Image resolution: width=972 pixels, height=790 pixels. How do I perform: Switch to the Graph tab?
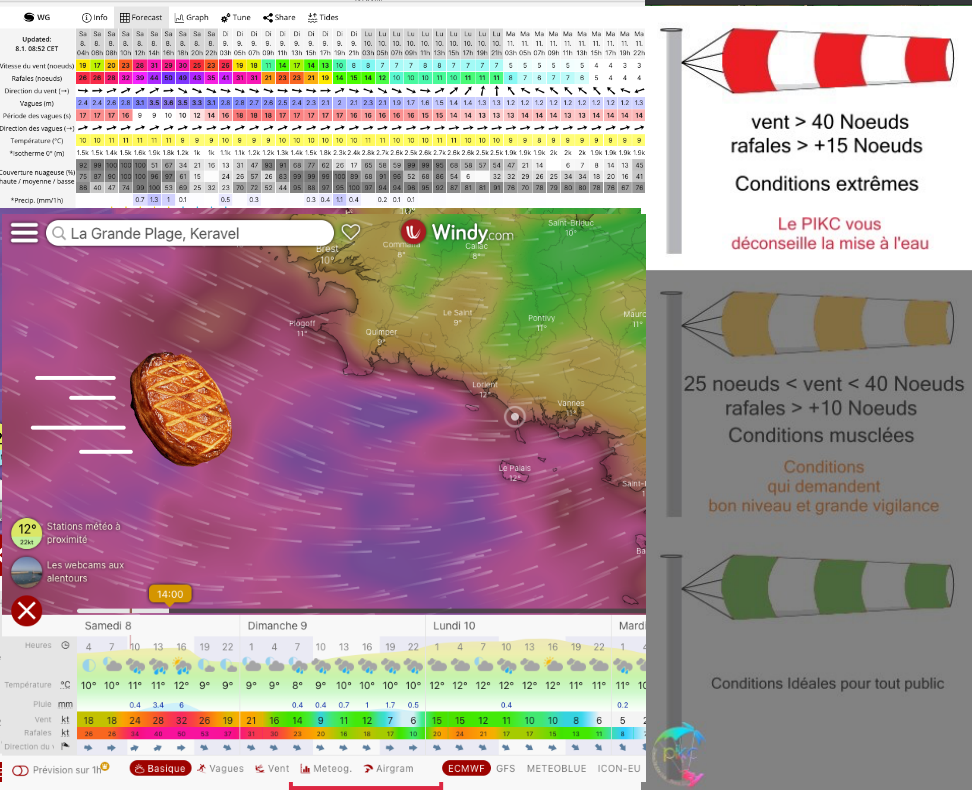click(191, 17)
